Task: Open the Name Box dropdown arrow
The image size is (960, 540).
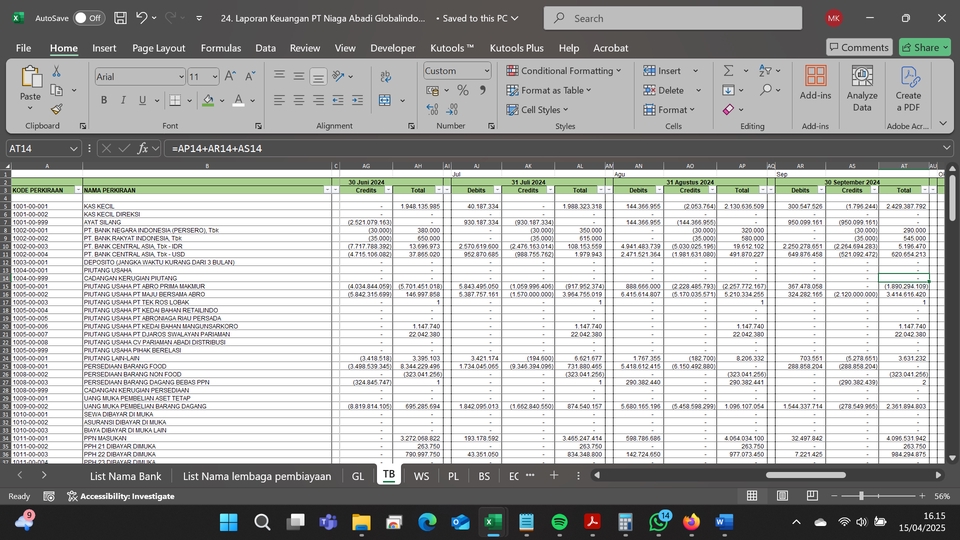Action: click(73, 148)
